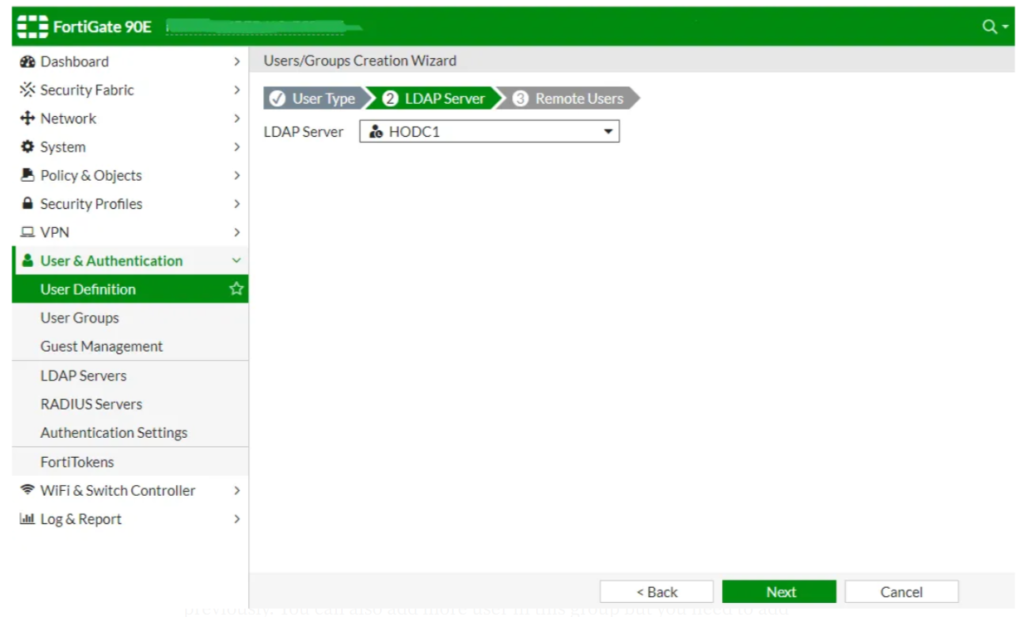Click the Security Profiles lock icon
This screenshot has width=1024, height=617.
(x=27, y=203)
